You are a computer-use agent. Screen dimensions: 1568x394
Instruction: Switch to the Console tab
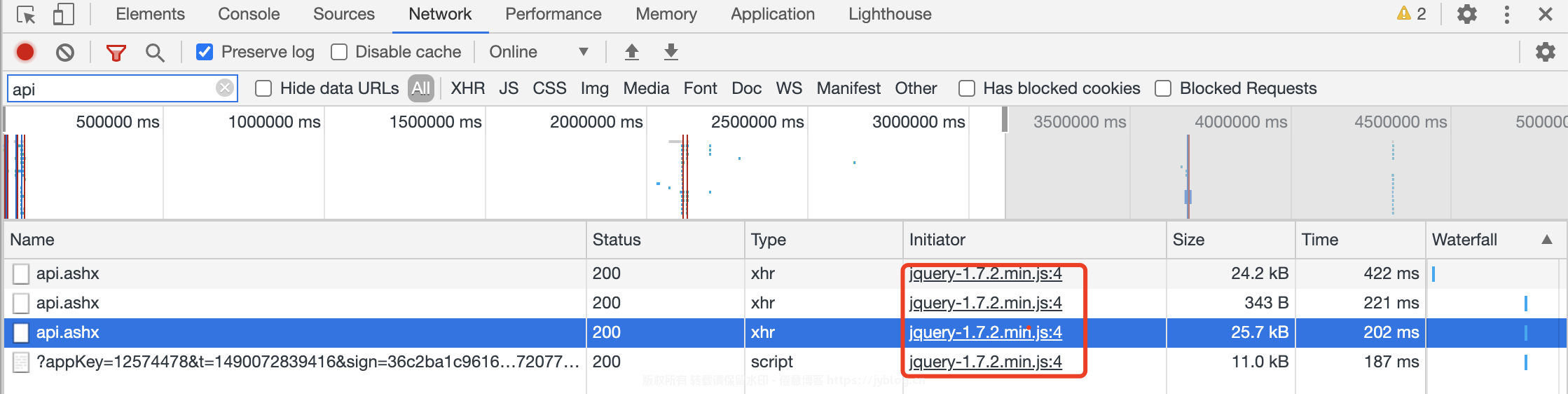pyautogui.click(x=249, y=14)
